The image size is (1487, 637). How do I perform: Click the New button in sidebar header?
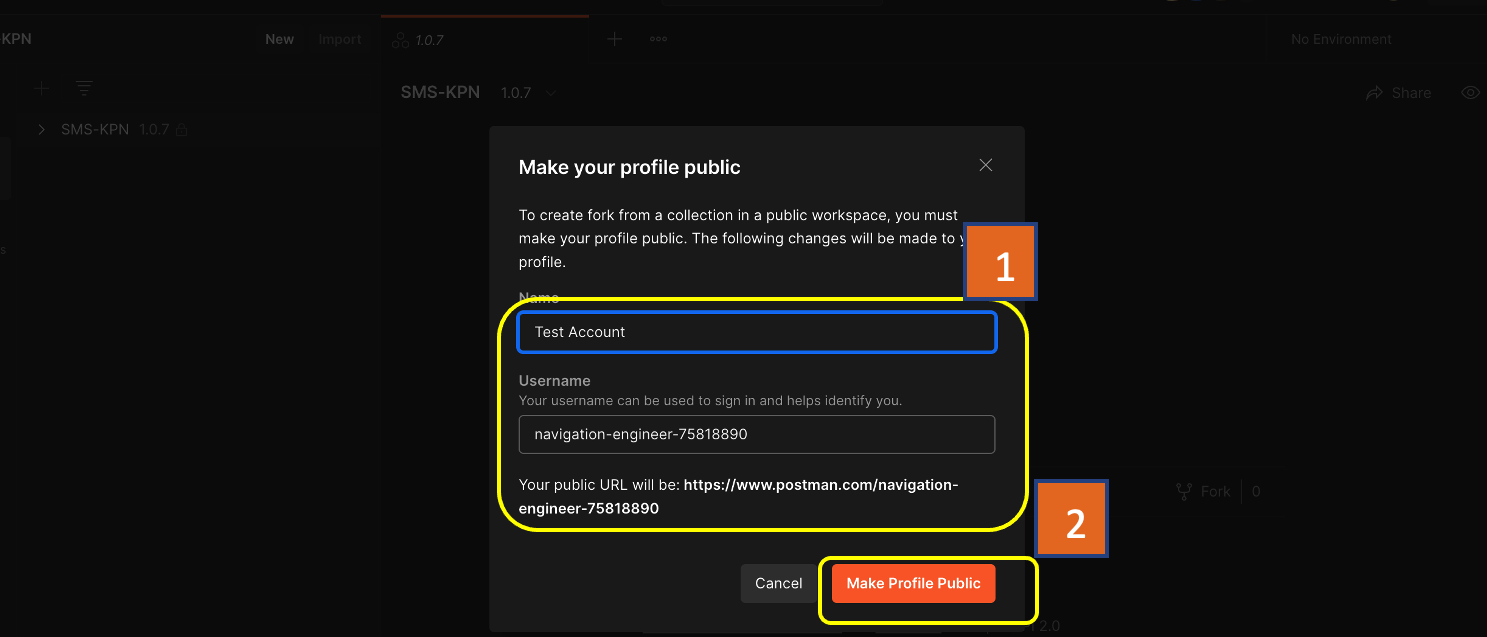pyautogui.click(x=279, y=39)
